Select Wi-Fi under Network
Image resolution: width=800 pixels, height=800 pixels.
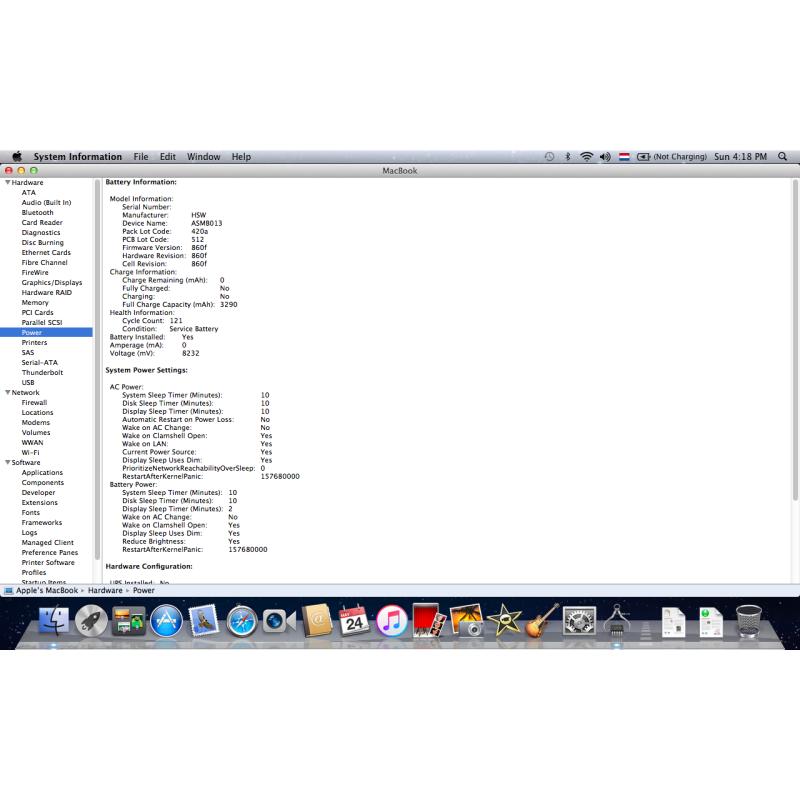[30, 452]
